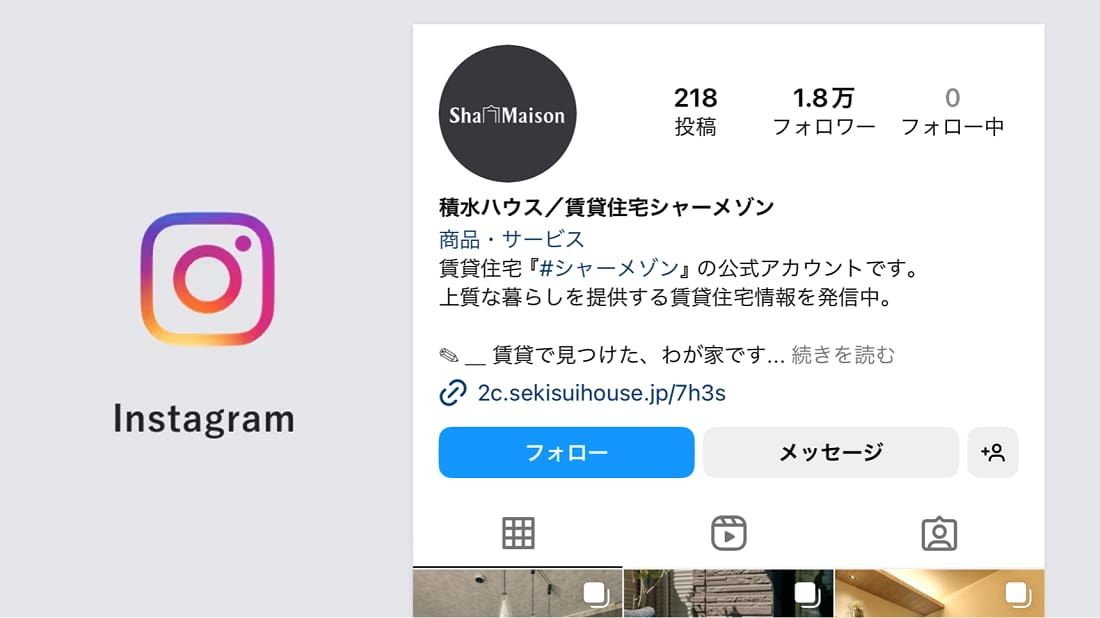This screenshot has height=618, width=1100.
Task: Click the Instagram camera logo
Action: pos(208,278)
